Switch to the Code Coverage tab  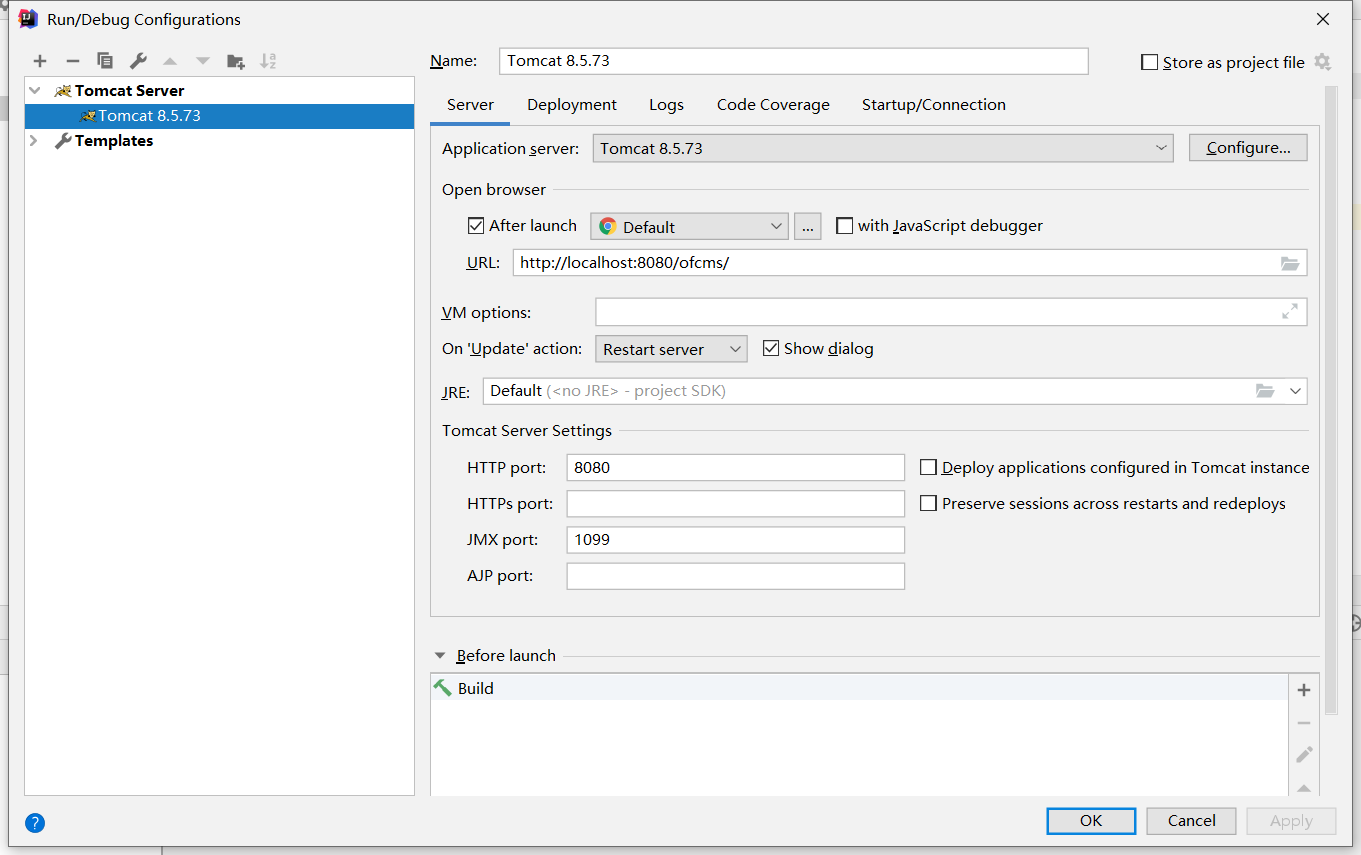(x=773, y=105)
